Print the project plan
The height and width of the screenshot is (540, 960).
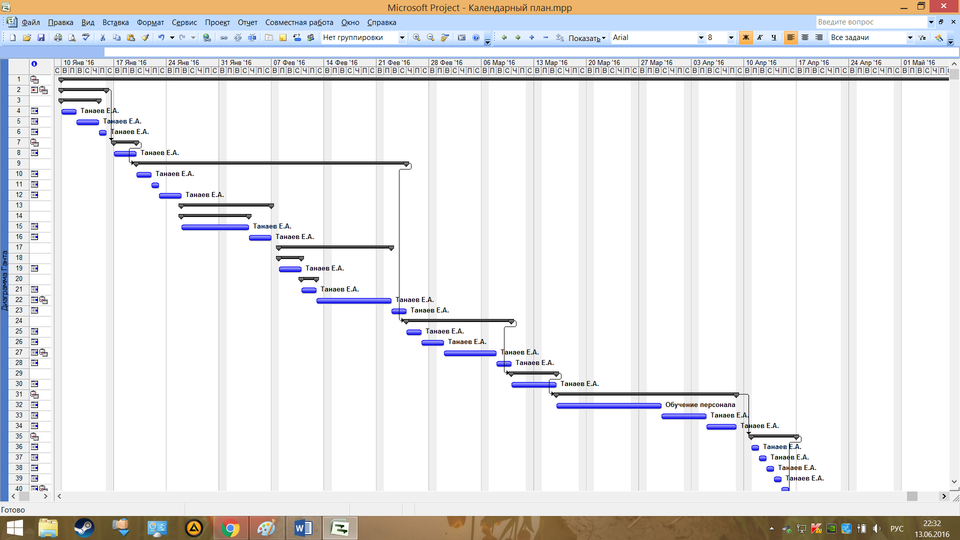(58, 38)
